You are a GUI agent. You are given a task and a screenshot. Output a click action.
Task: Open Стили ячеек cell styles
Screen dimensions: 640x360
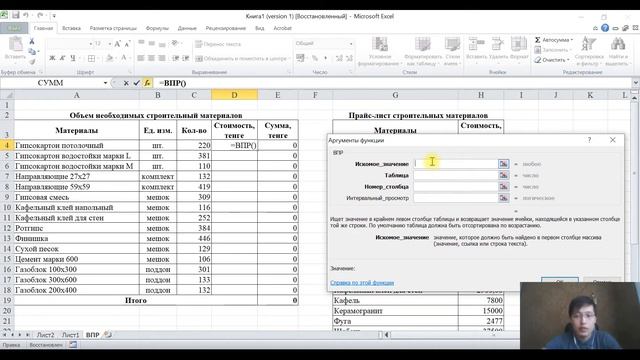(453, 51)
